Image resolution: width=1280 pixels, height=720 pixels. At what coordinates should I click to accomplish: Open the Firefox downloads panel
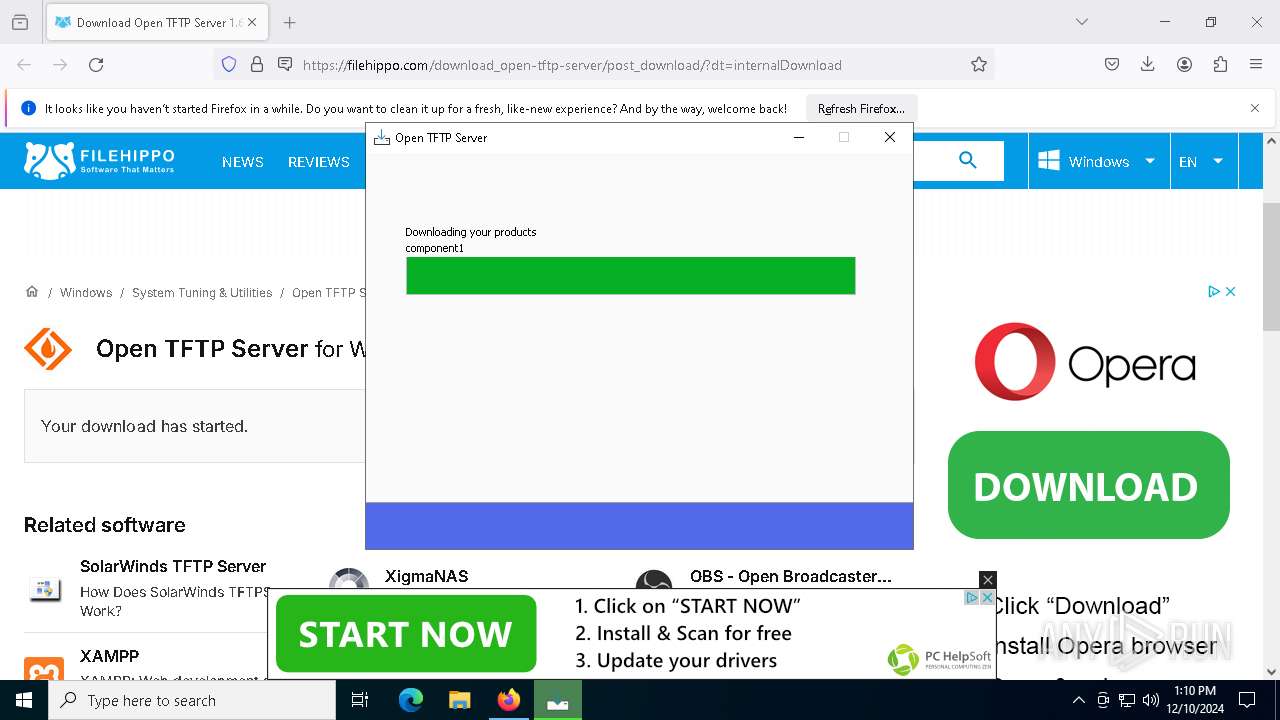(x=1148, y=65)
